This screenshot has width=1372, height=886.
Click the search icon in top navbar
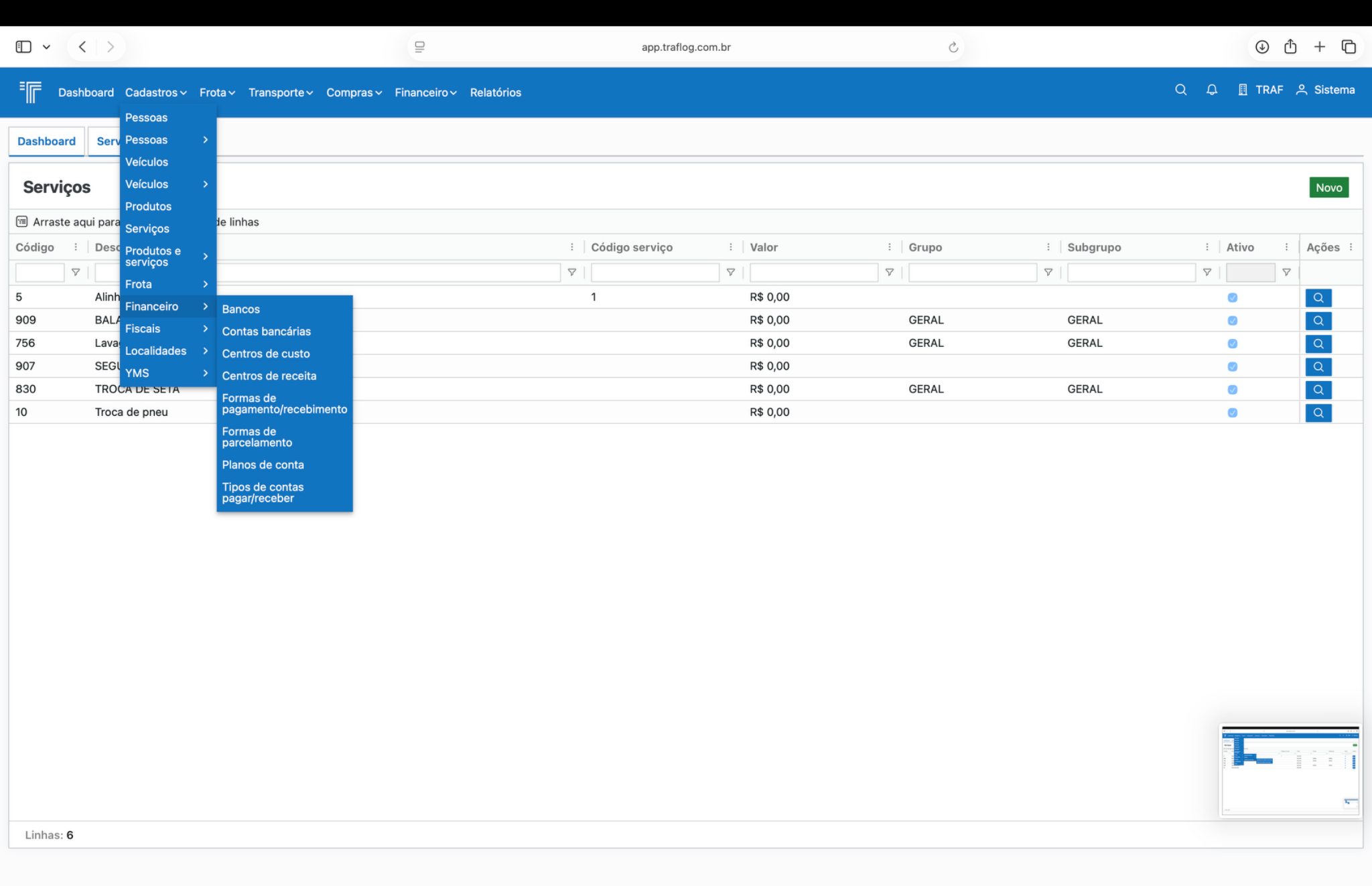pyautogui.click(x=1180, y=90)
